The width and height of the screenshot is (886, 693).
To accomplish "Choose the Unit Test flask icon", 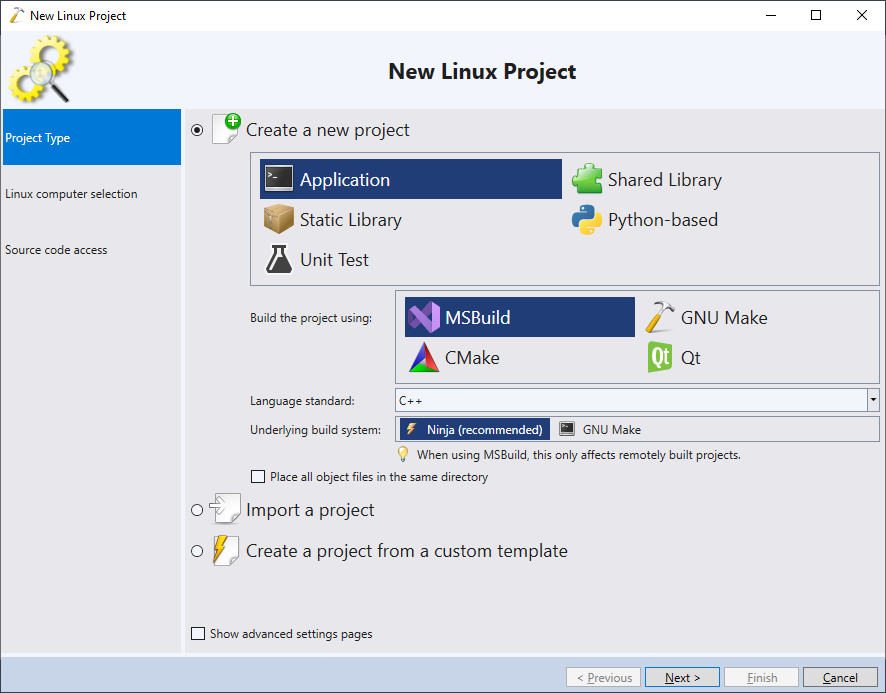I will [279, 259].
